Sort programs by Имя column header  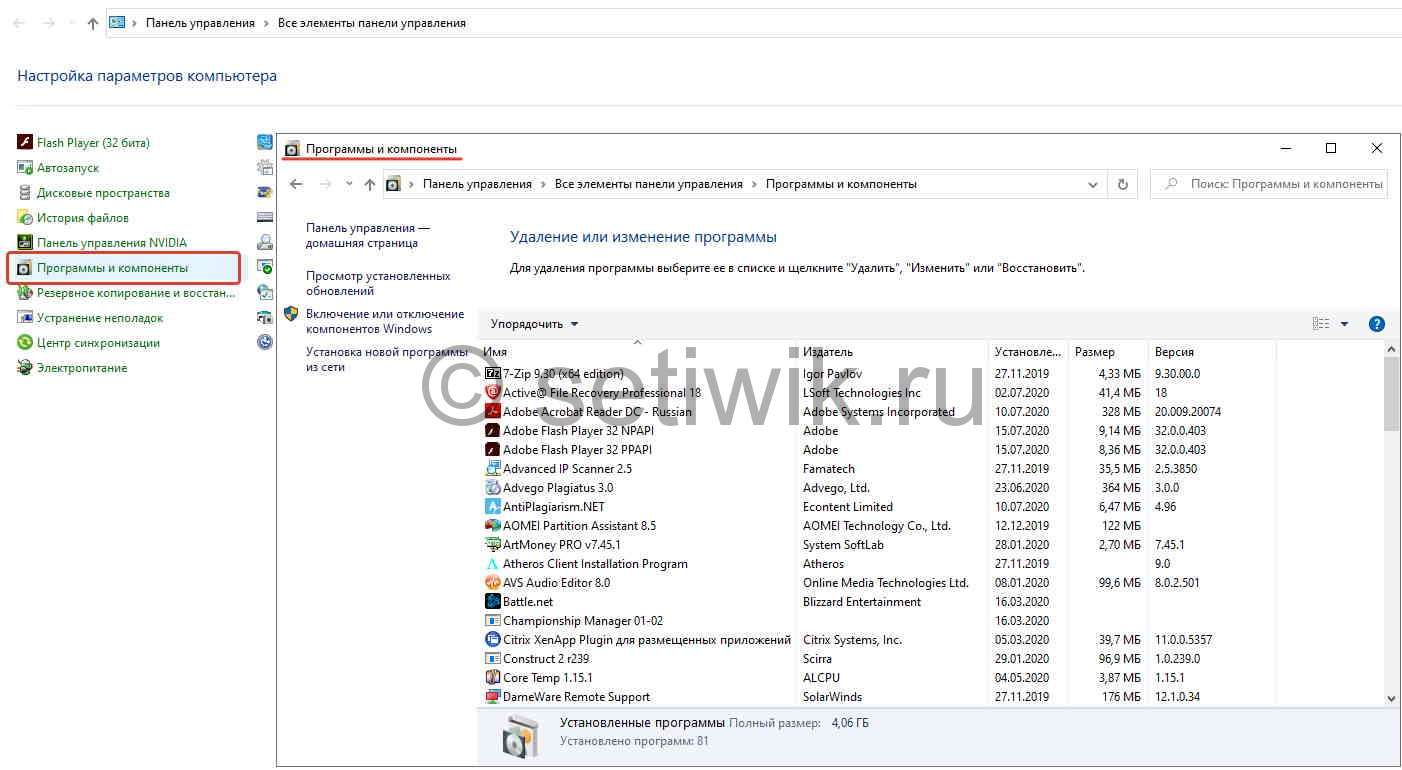click(x=639, y=352)
